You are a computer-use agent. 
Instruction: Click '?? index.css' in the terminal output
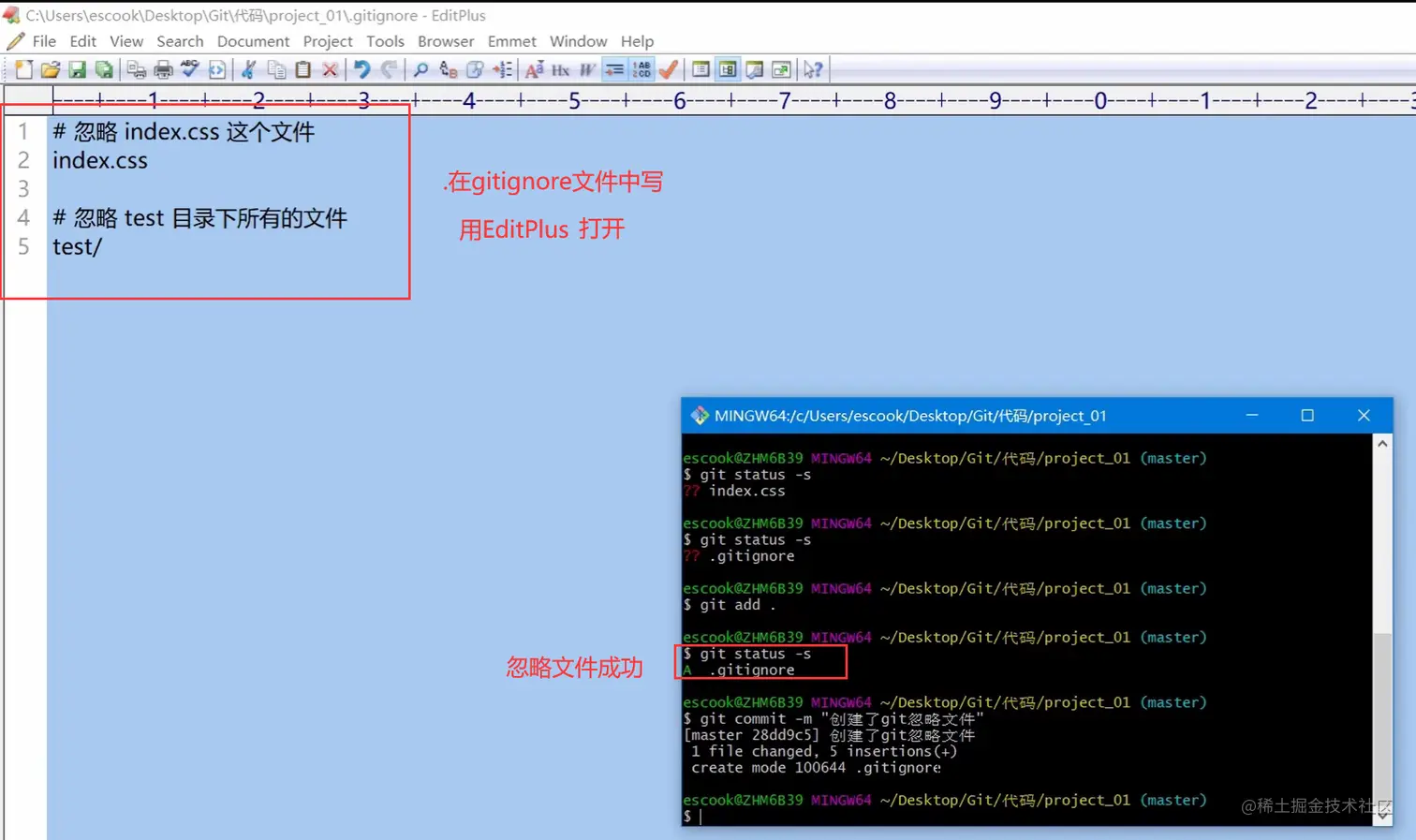(x=734, y=491)
